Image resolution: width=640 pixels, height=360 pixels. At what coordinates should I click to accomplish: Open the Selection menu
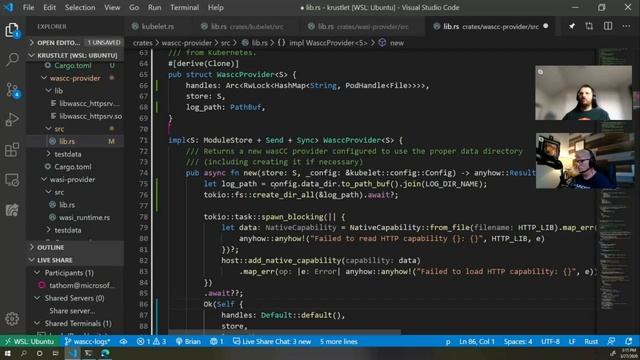click(x=80, y=7)
